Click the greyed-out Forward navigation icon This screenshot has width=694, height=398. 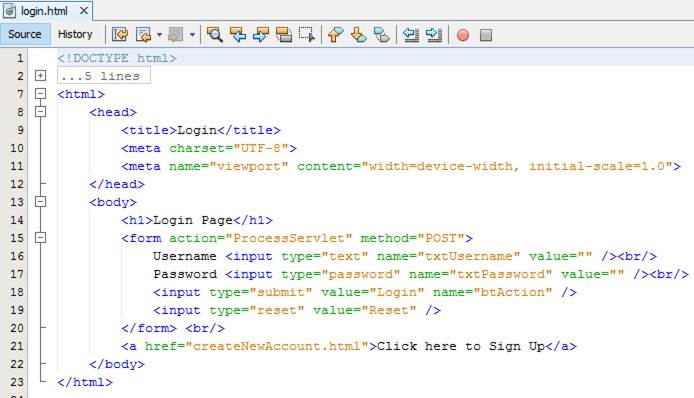(x=176, y=35)
